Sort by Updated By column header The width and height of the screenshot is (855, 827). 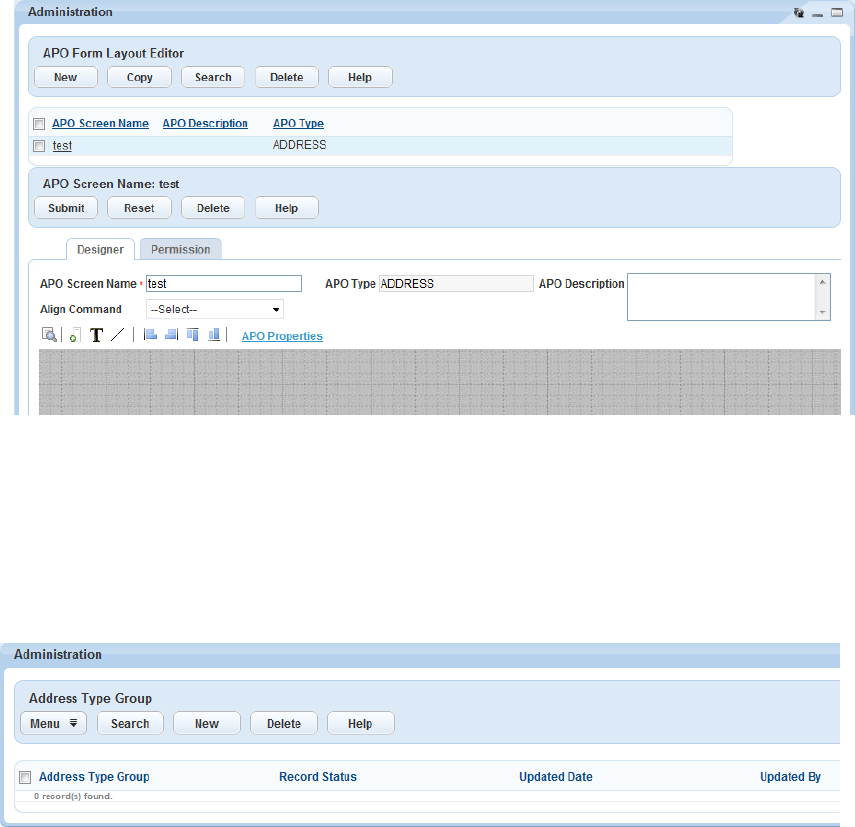[790, 776]
